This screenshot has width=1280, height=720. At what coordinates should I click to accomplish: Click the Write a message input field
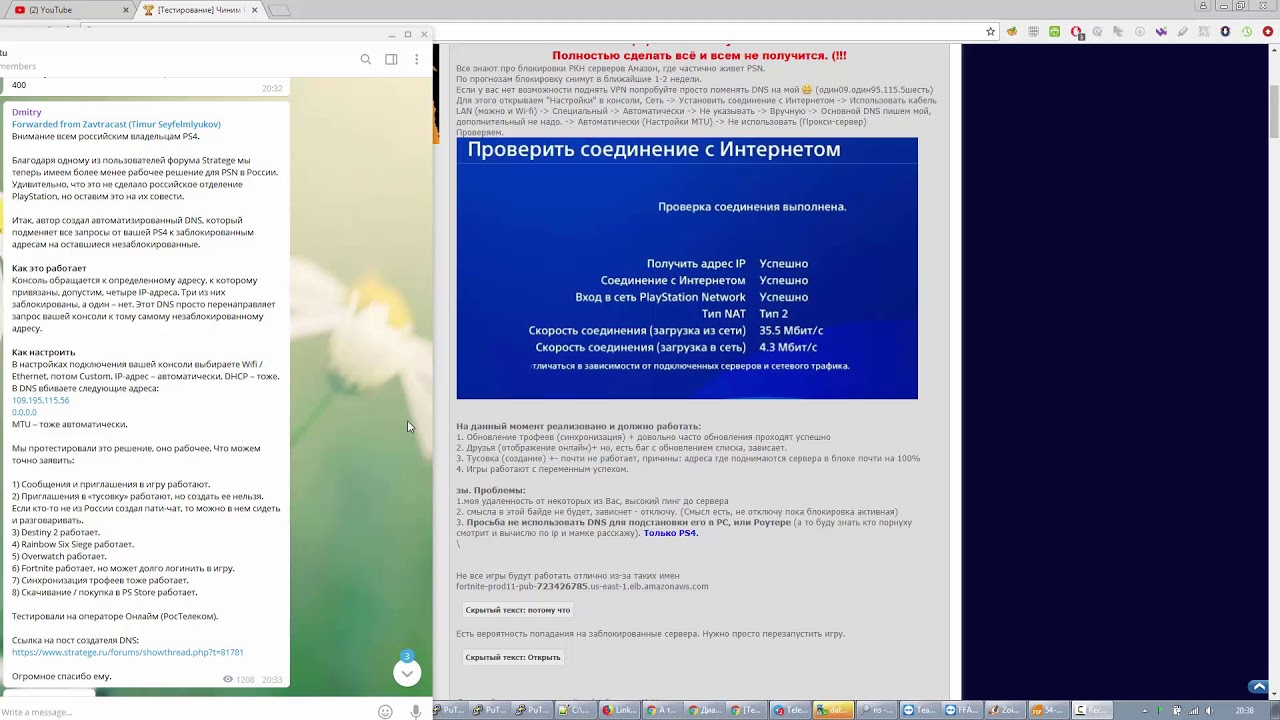(185, 712)
